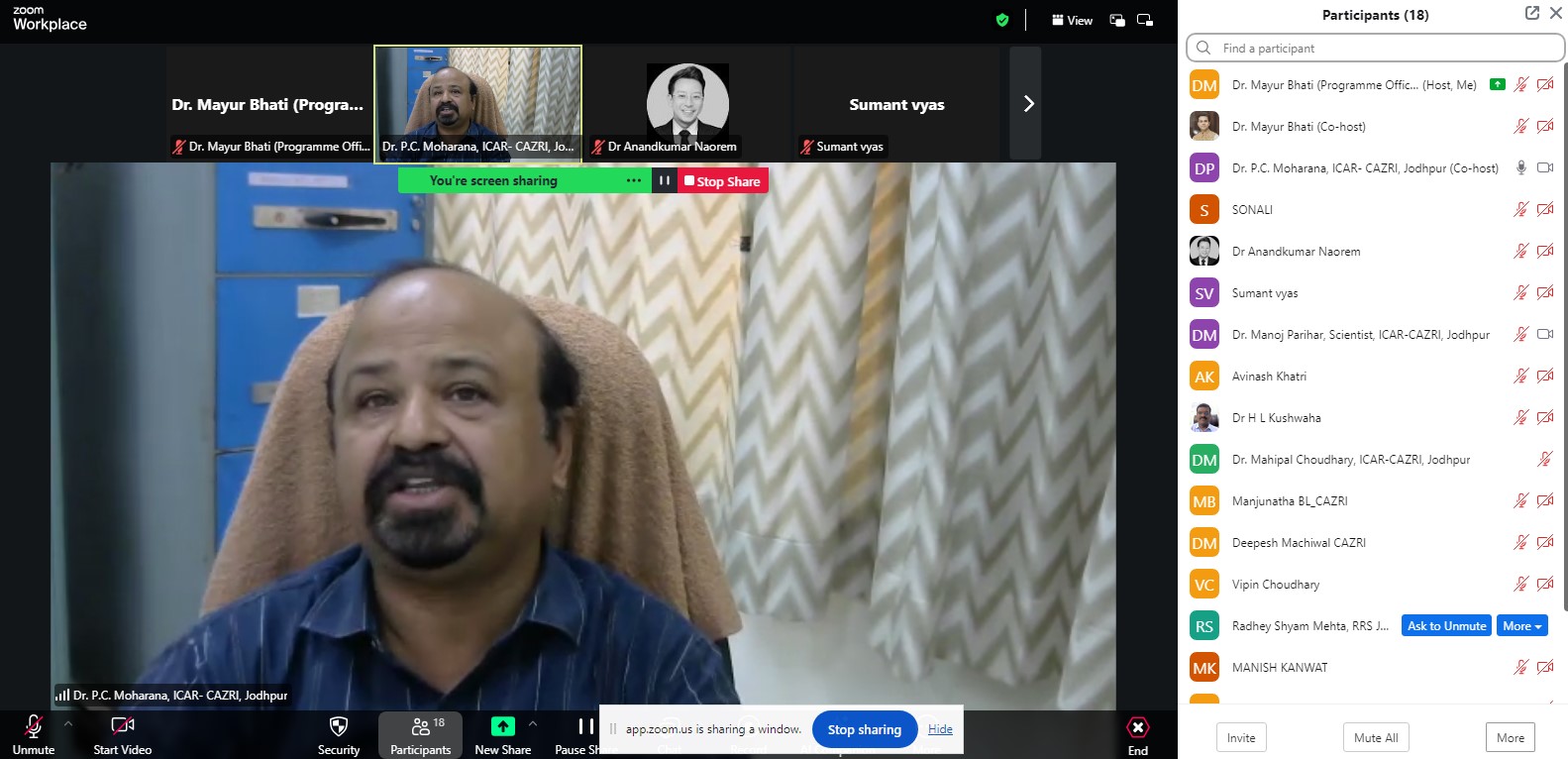End the meeting
This screenshot has height=759, width=1568.
click(1138, 735)
